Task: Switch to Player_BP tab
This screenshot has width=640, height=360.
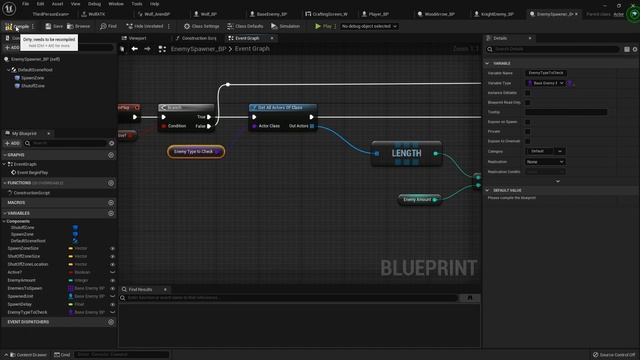Action: click(x=376, y=14)
